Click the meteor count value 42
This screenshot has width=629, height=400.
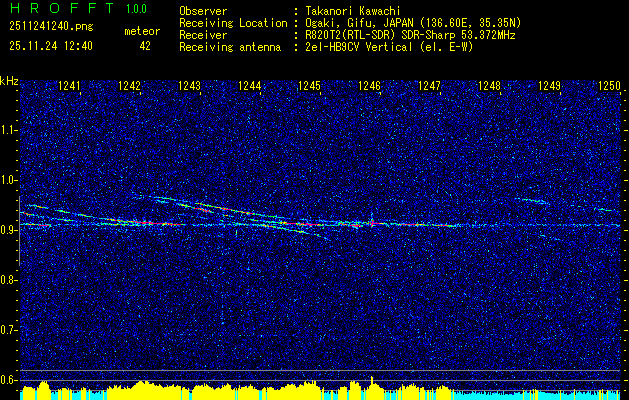coord(145,46)
